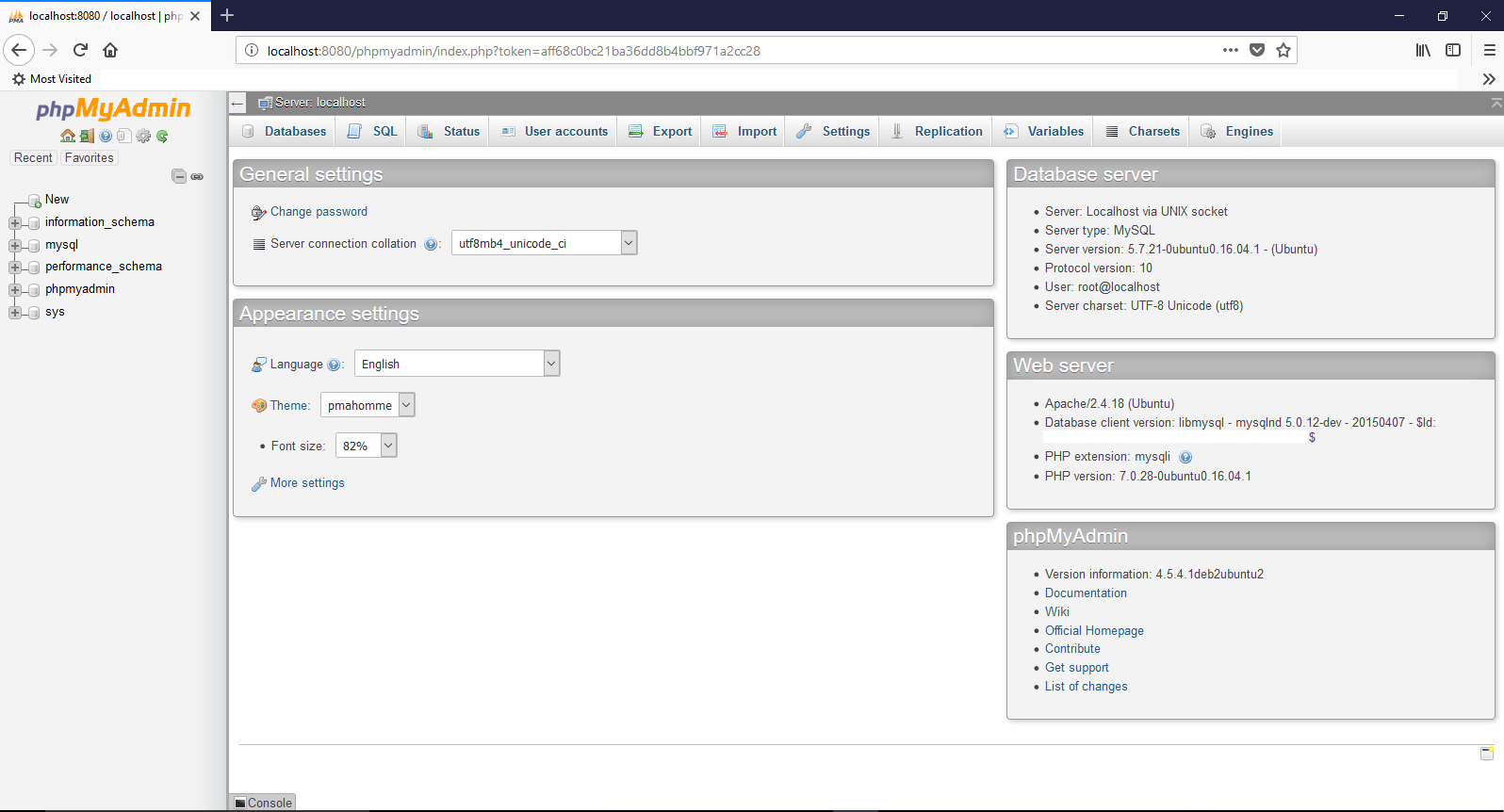Viewport: 1504px width, 812px height.
Task: Open the Font size dropdown showing 82%
Action: pos(366,446)
